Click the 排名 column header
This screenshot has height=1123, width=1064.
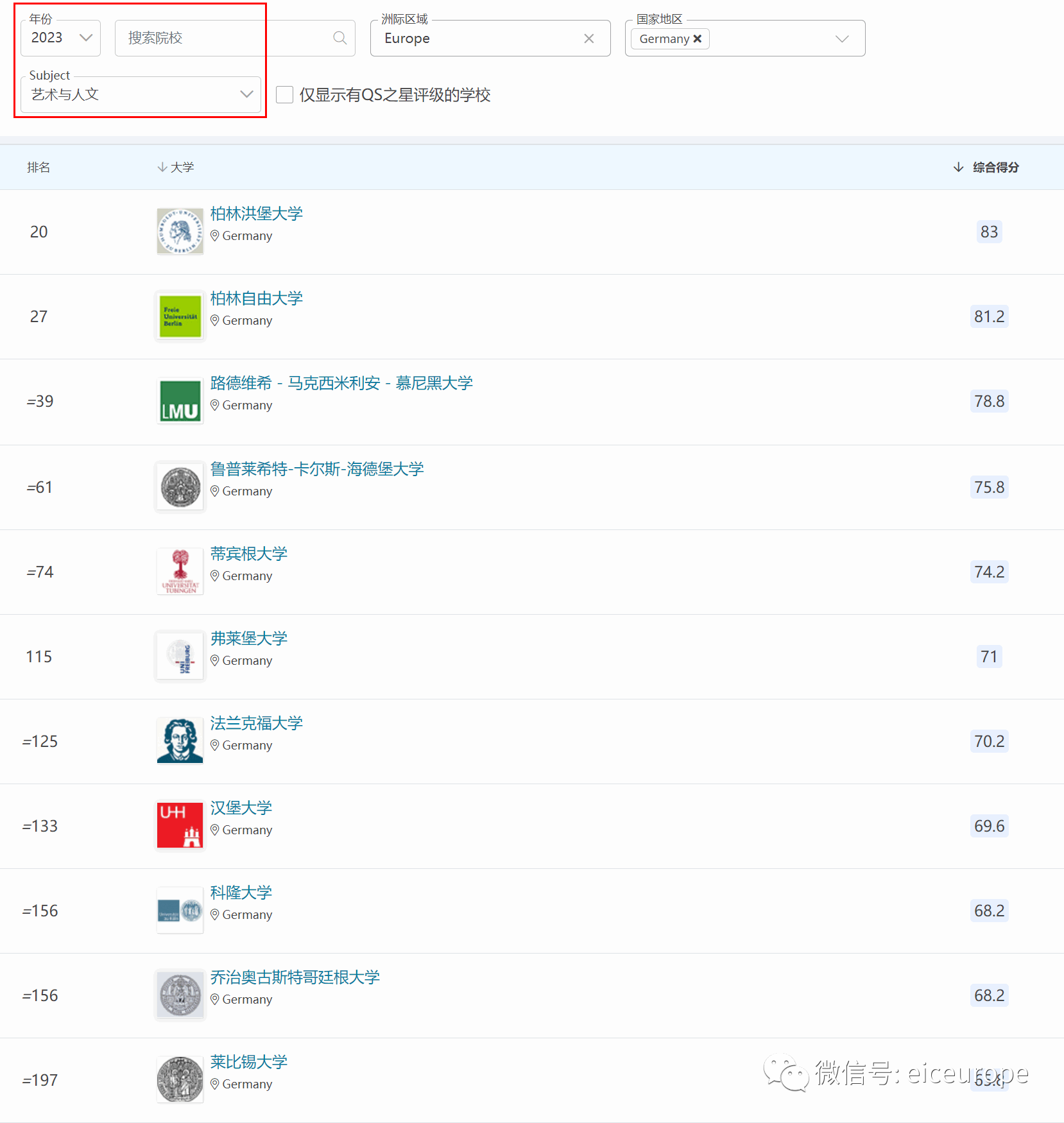[39, 167]
